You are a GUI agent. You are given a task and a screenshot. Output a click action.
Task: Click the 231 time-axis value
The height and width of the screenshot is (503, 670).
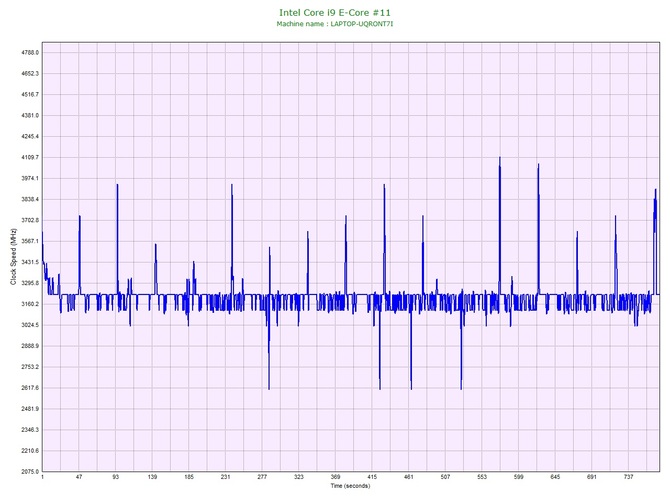226,477
